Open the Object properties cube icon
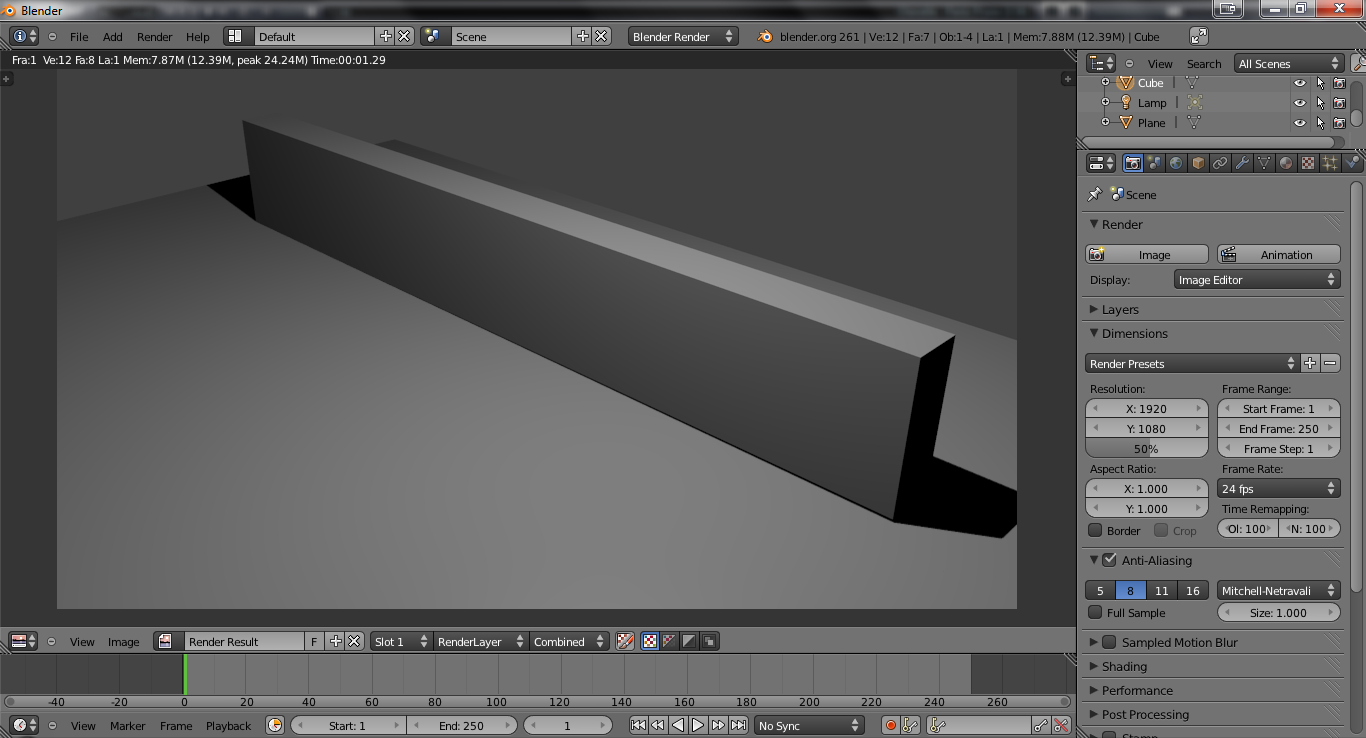 click(1198, 163)
